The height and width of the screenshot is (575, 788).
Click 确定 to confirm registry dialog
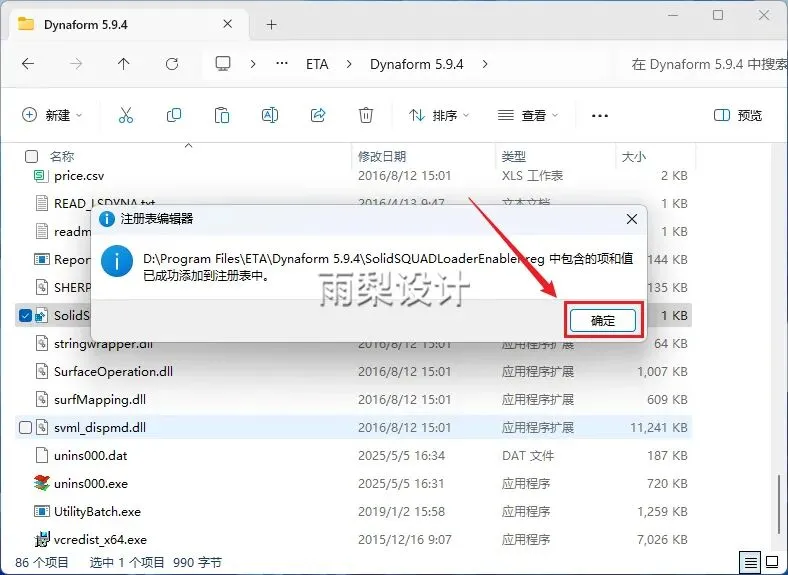(x=603, y=320)
